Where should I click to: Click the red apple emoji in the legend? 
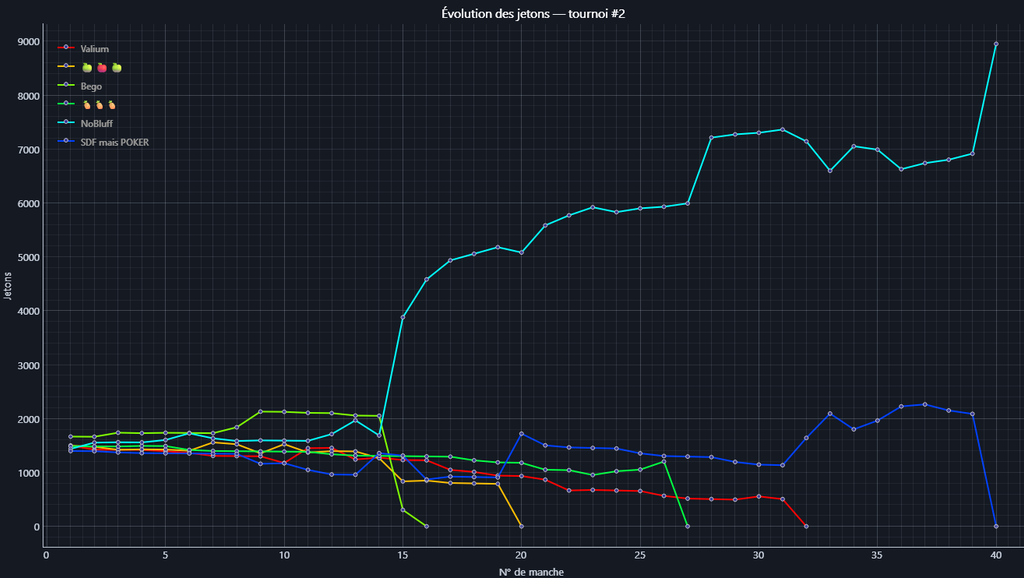tap(101, 68)
